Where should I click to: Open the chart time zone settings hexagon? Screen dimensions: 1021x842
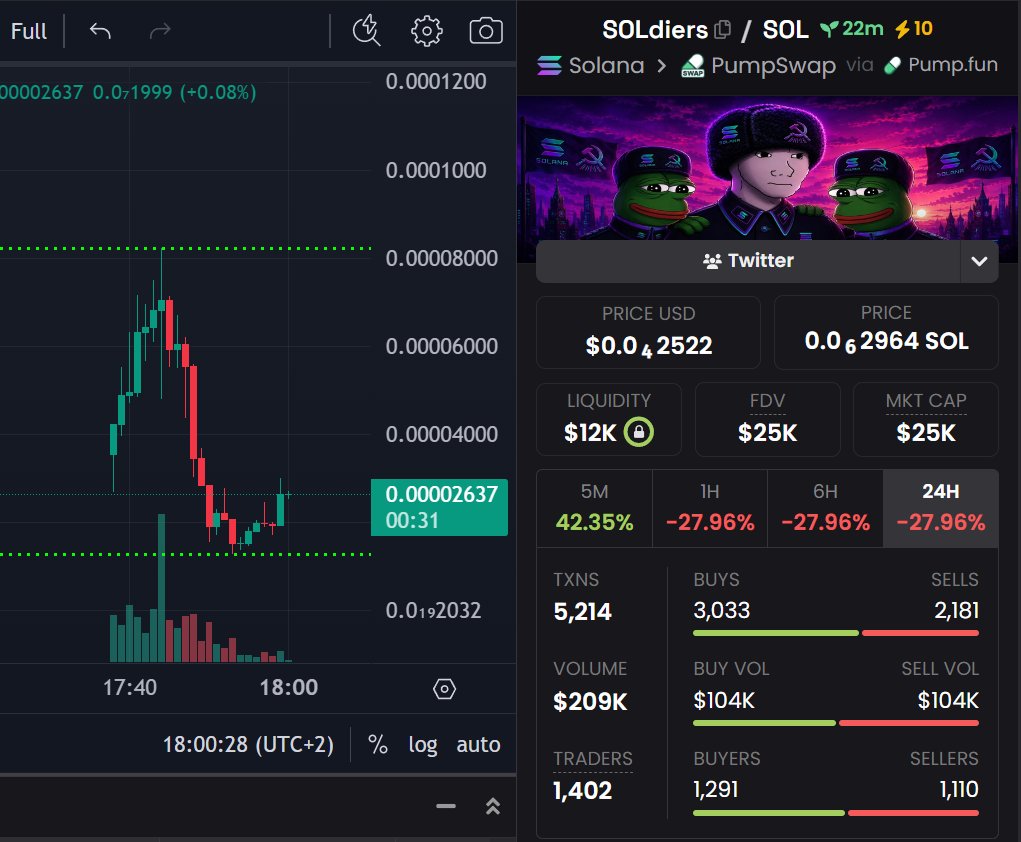pyautogui.click(x=445, y=688)
